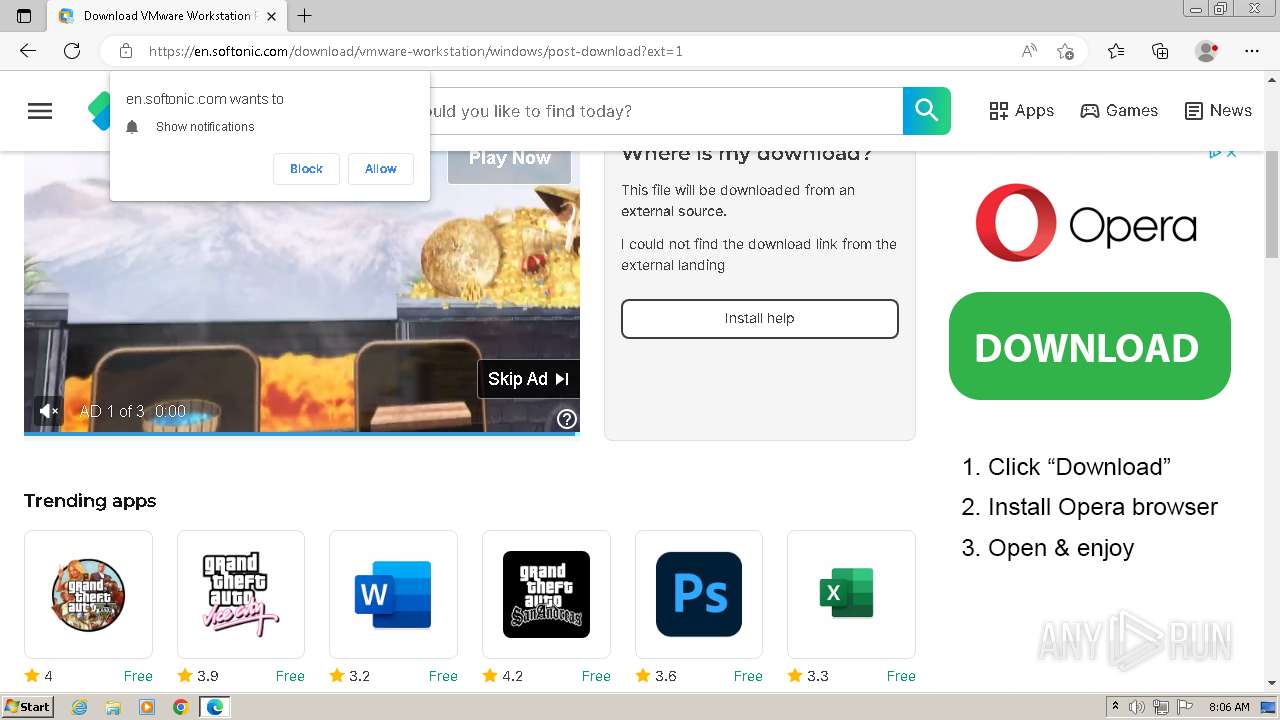Click the browser address bar URL
1280x720 pixels.
pos(415,51)
